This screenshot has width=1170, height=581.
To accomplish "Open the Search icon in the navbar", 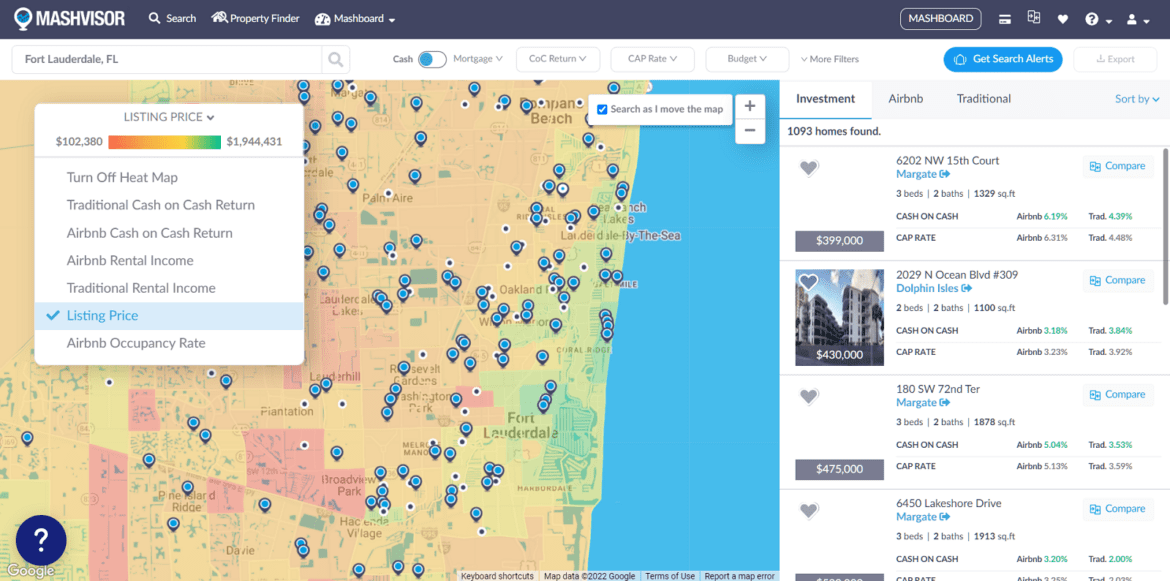I will pyautogui.click(x=171, y=17).
